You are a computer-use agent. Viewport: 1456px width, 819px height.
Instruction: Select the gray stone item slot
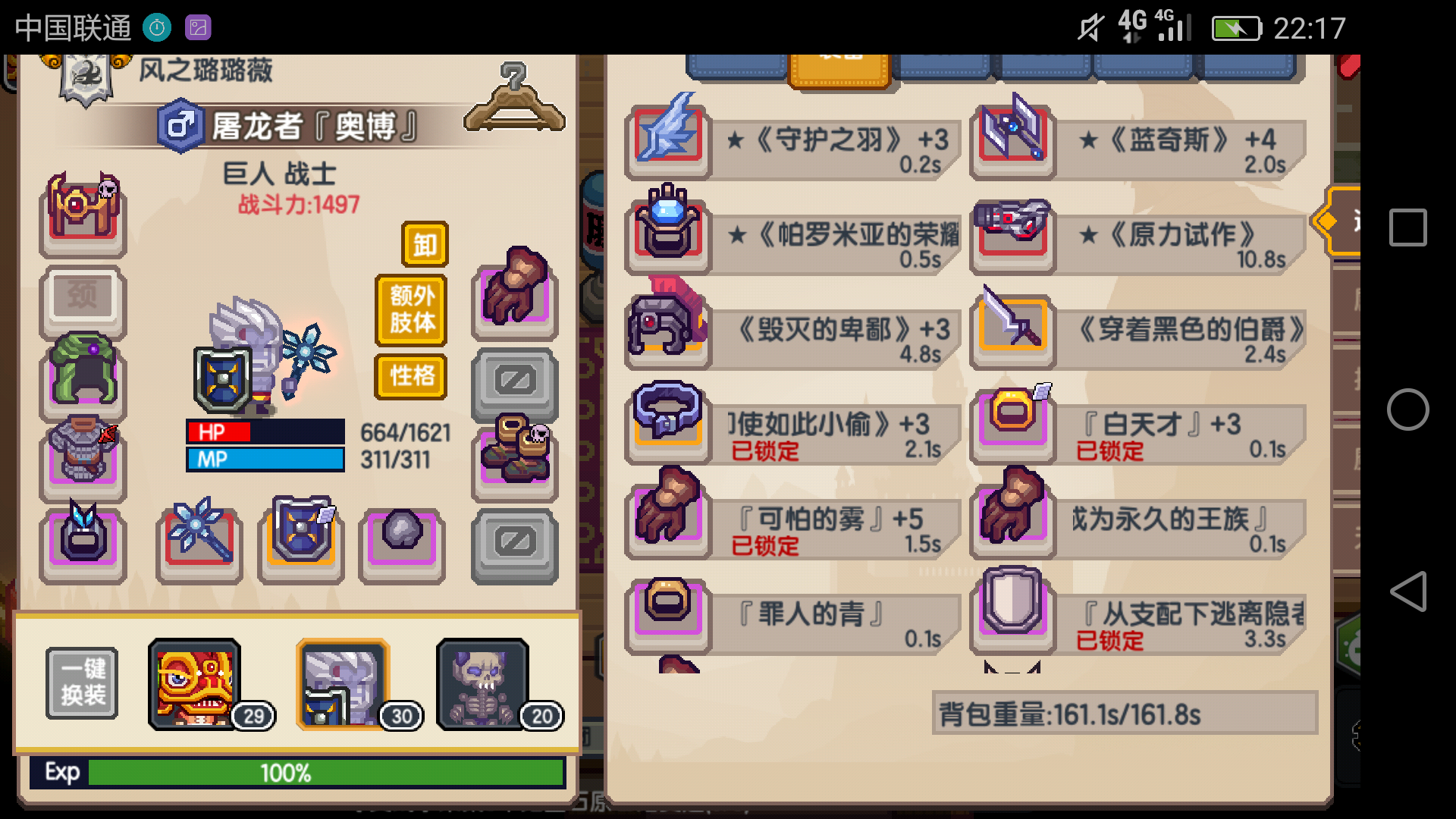[x=402, y=537]
